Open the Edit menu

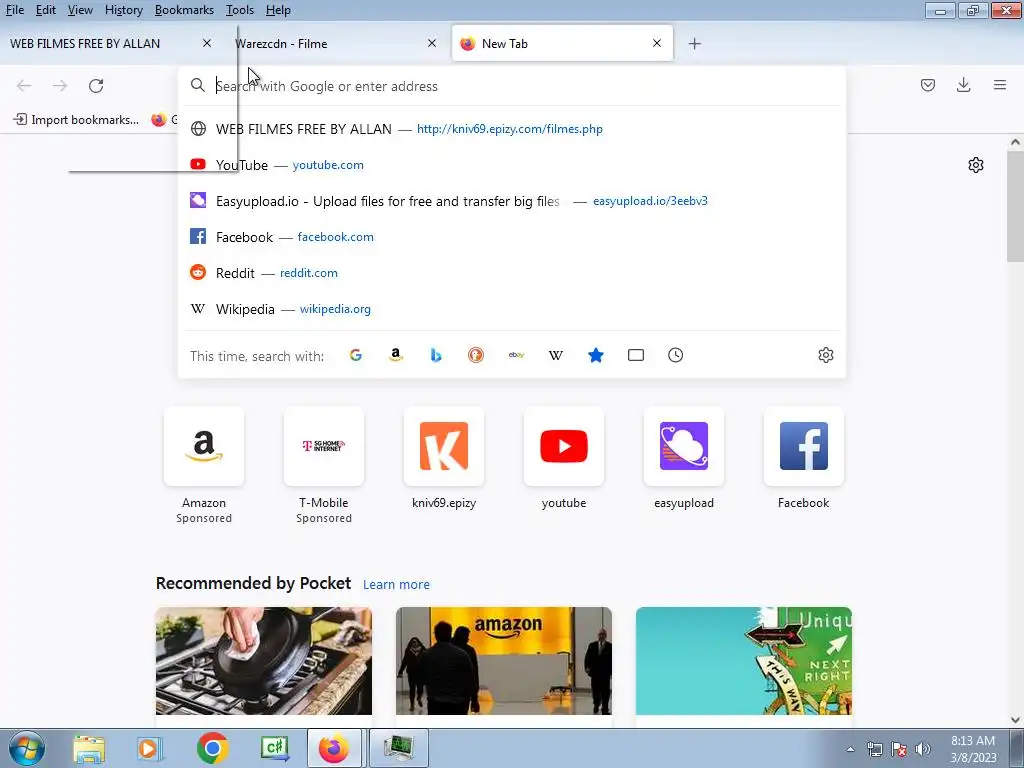[x=46, y=10]
